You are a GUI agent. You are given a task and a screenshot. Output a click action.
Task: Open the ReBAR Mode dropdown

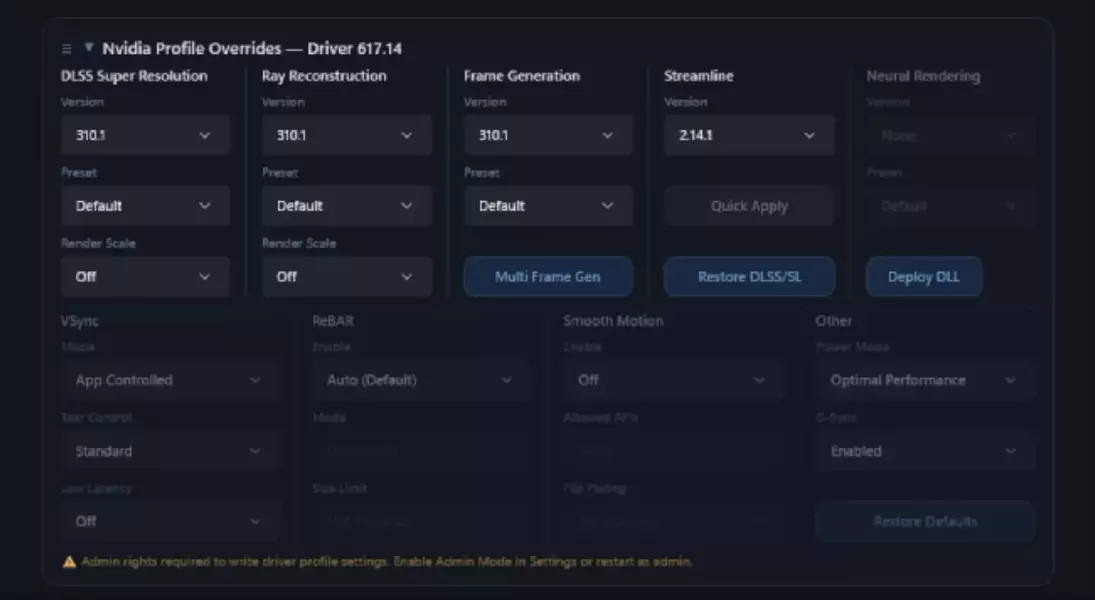click(x=422, y=451)
